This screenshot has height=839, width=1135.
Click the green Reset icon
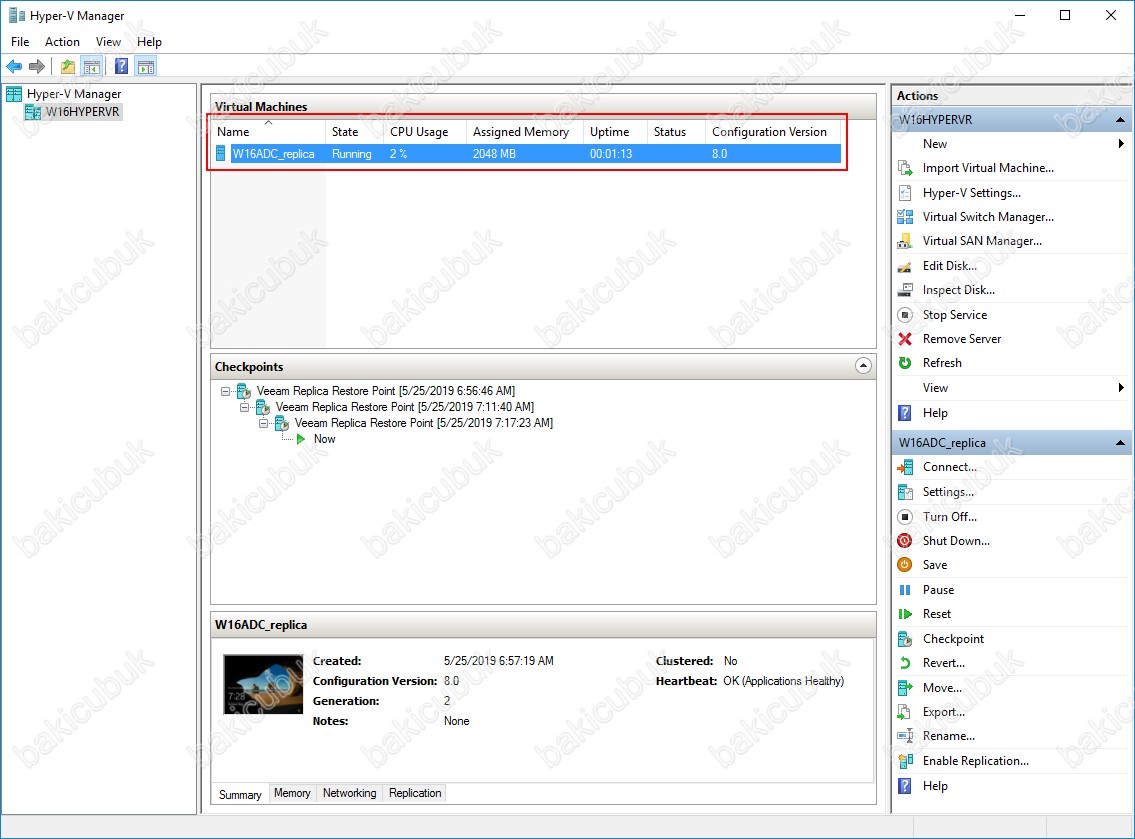(905, 614)
